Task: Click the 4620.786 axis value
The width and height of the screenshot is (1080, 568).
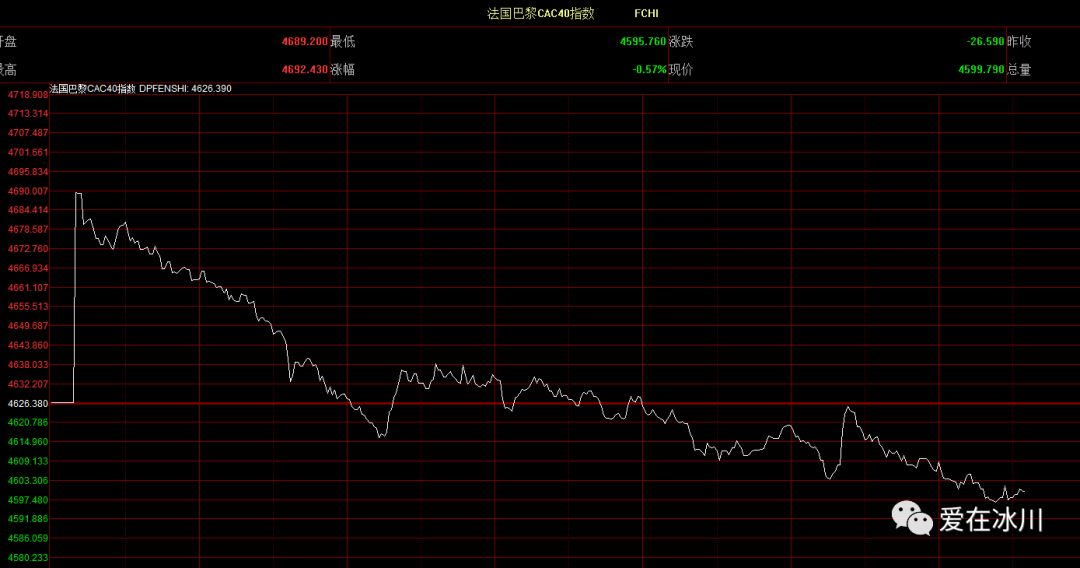Action: 28,422
